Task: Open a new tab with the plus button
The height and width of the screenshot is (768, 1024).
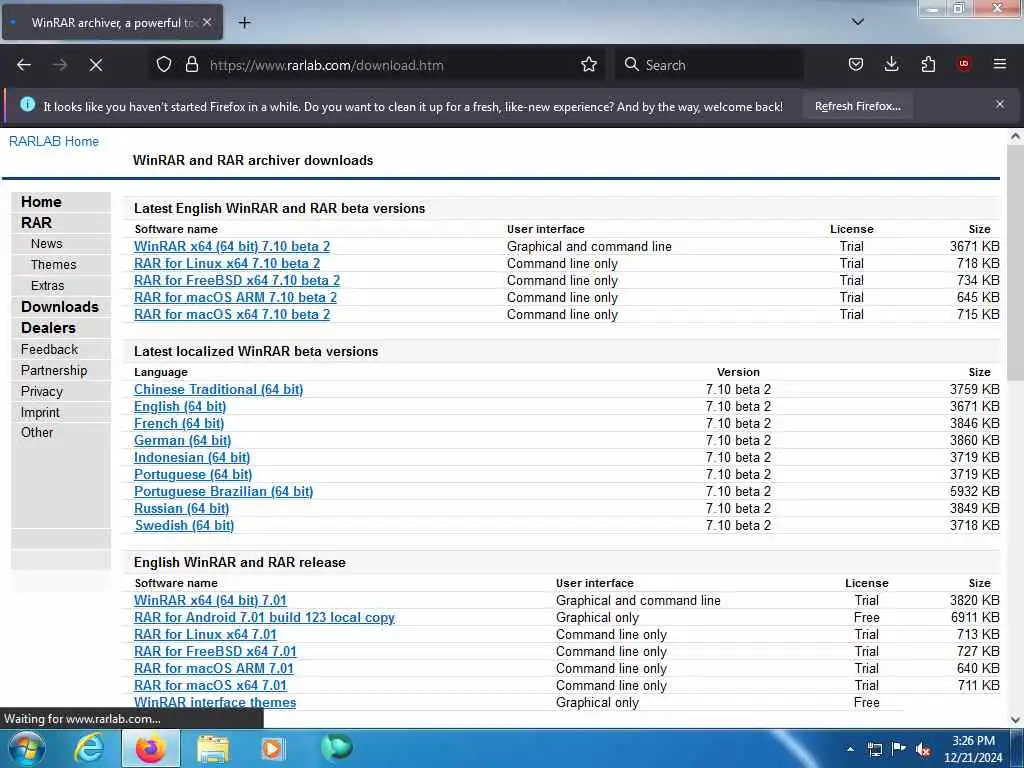Action: [x=244, y=23]
